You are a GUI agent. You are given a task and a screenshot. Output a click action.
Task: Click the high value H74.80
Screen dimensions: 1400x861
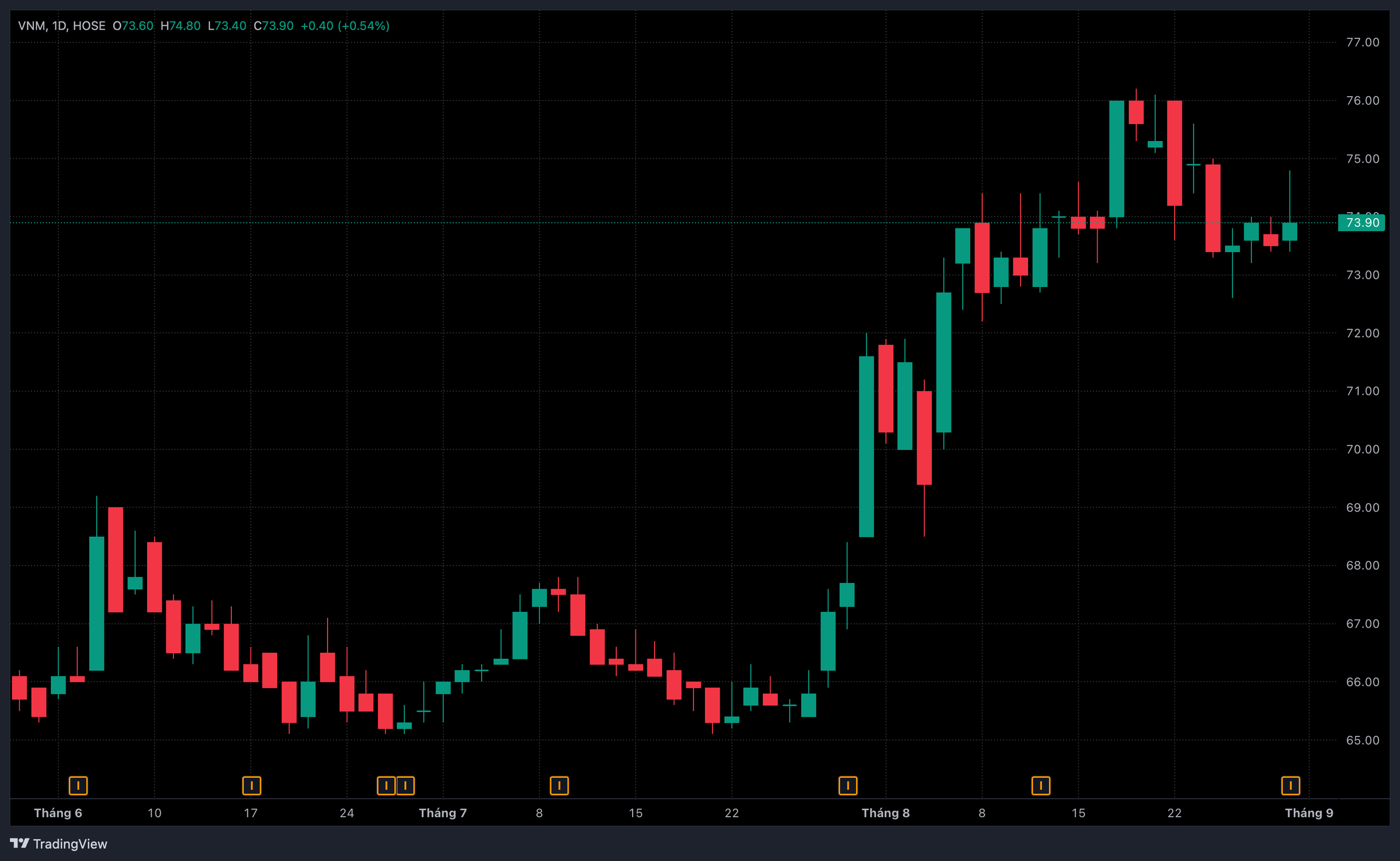point(180,26)
